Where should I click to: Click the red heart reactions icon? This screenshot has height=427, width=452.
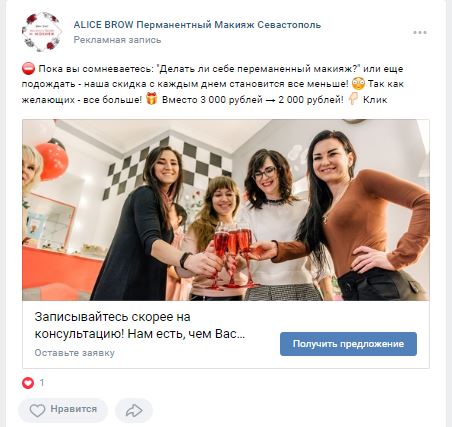[28, 382]
